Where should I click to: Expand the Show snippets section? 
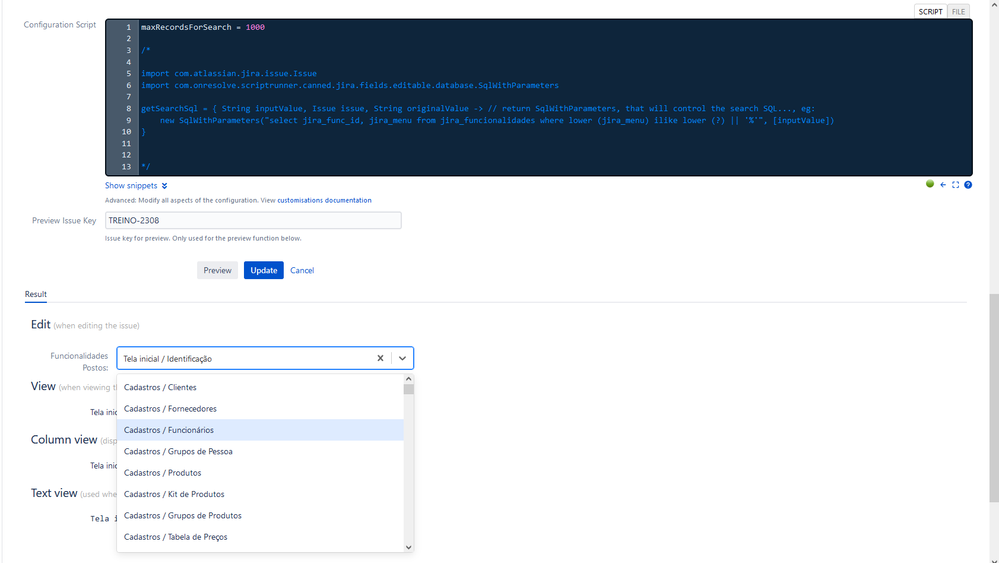(131, 185)
